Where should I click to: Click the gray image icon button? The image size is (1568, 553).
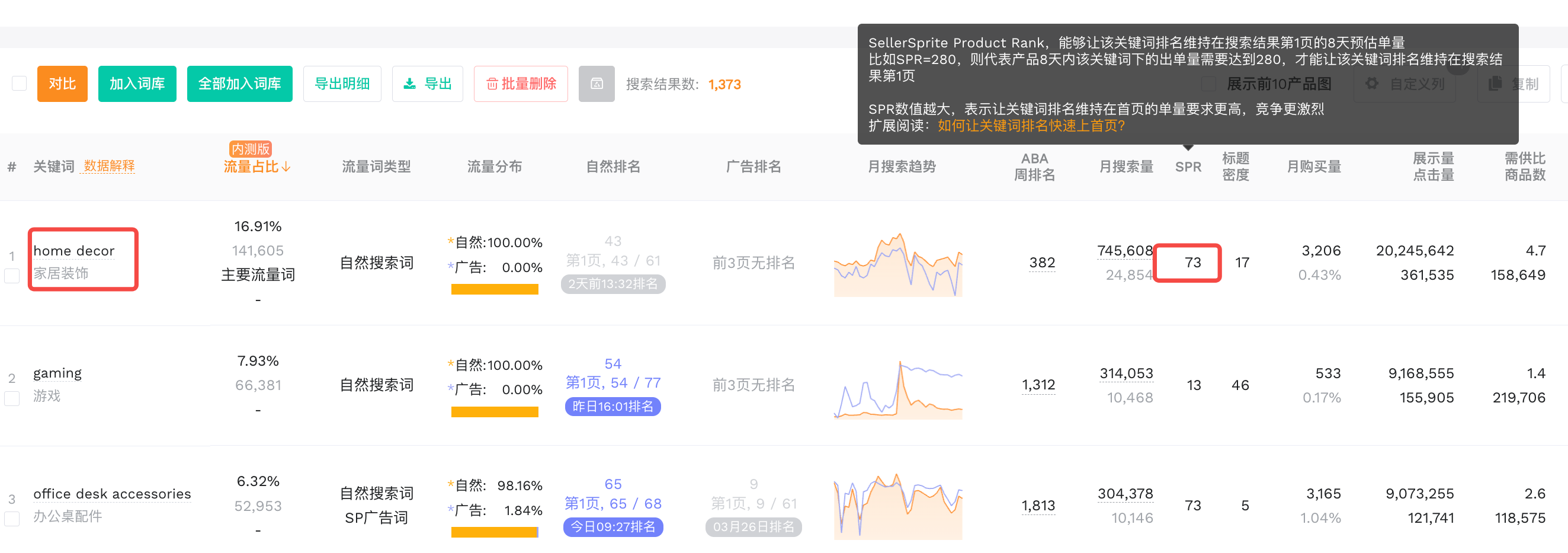pyautogui.click(x=596, y=84)
